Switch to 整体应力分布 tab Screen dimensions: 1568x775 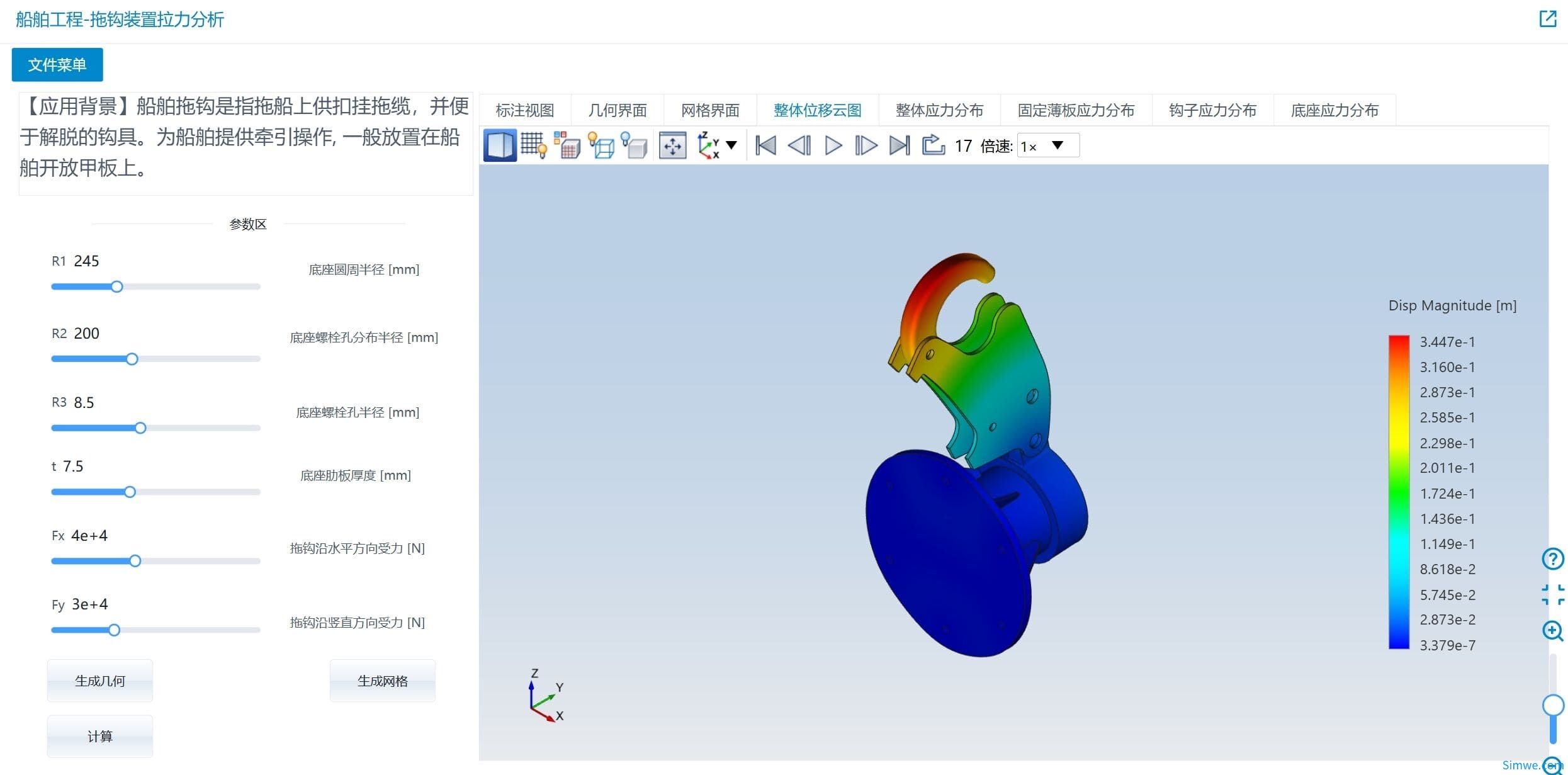point(939,110)
